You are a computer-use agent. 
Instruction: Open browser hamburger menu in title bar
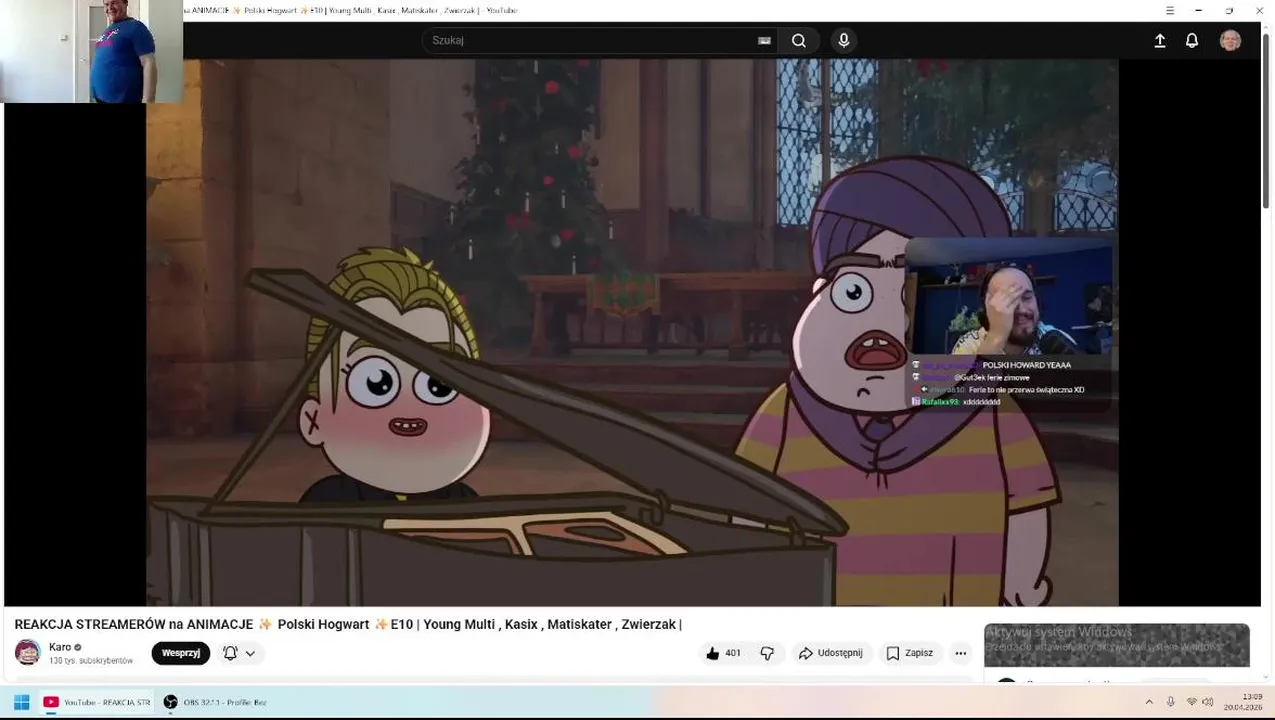coord(1170,10)
